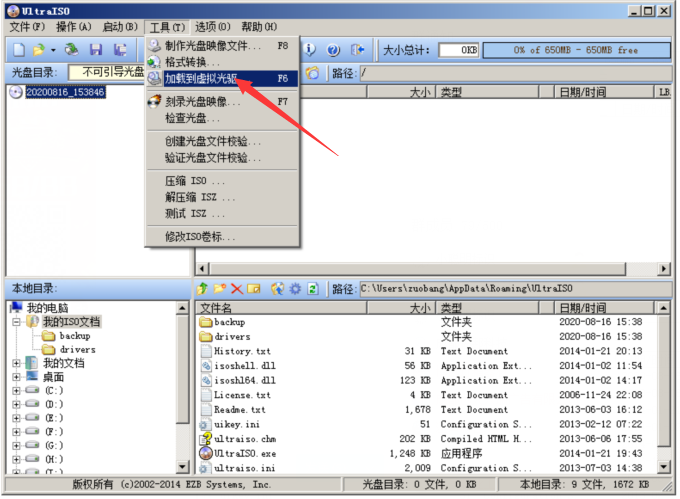Click the blue question mark help icon
This screenshot has width=680, height=499.
(x=333, y=50)
